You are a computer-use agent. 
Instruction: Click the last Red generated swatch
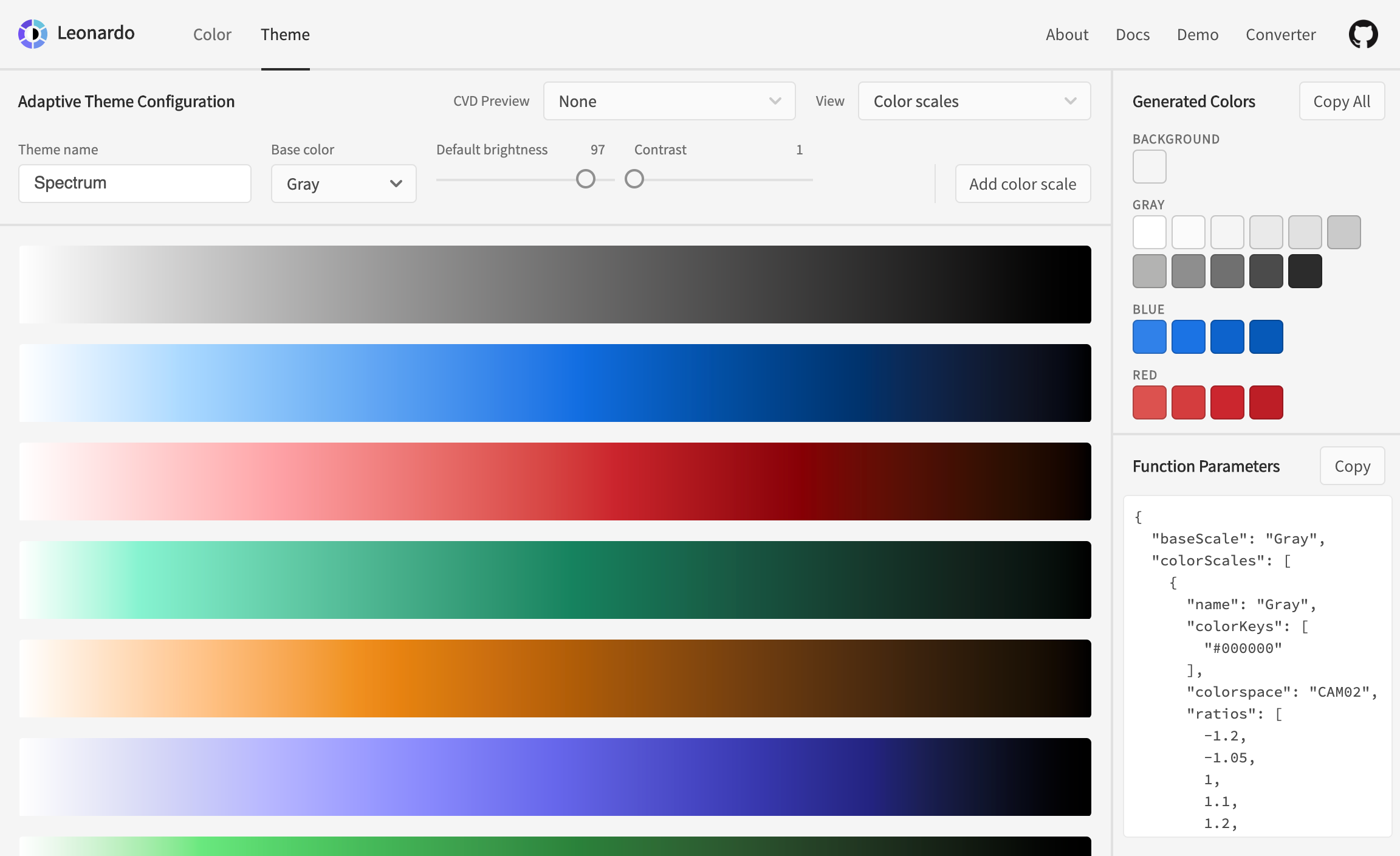coord(1266,402)
